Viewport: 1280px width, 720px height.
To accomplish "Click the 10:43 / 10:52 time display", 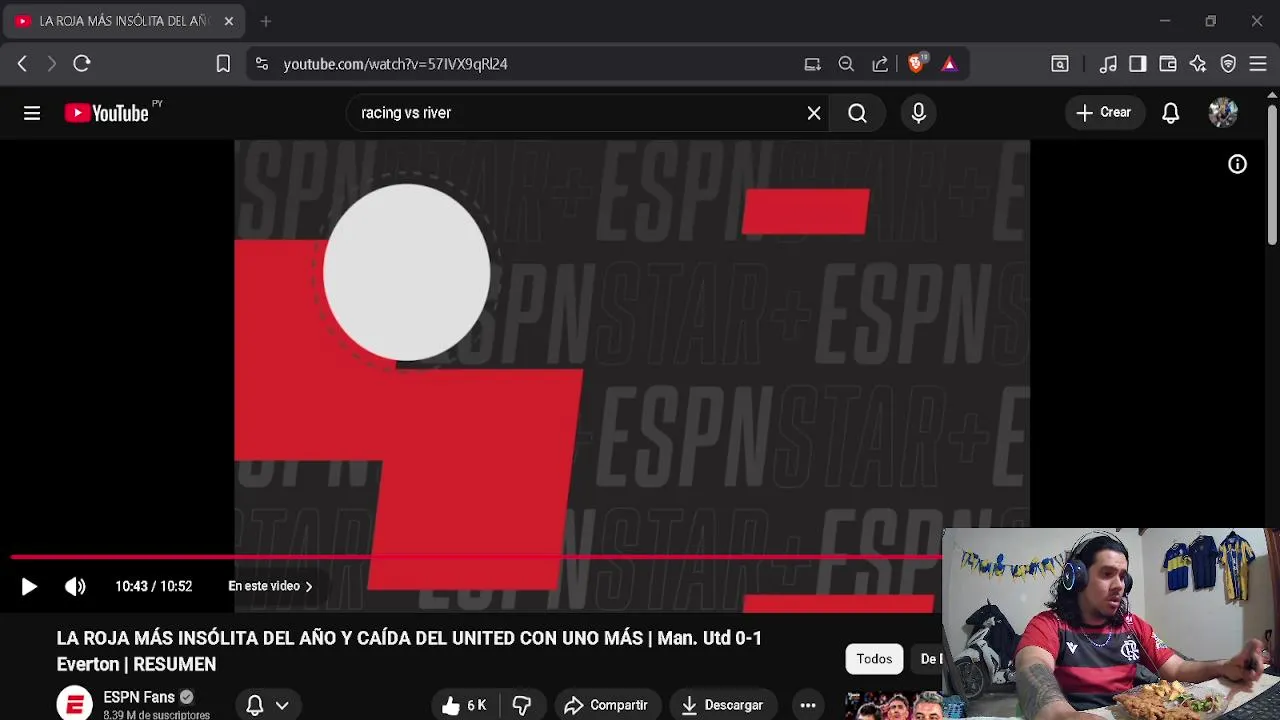I will click(x=153, y=586).
